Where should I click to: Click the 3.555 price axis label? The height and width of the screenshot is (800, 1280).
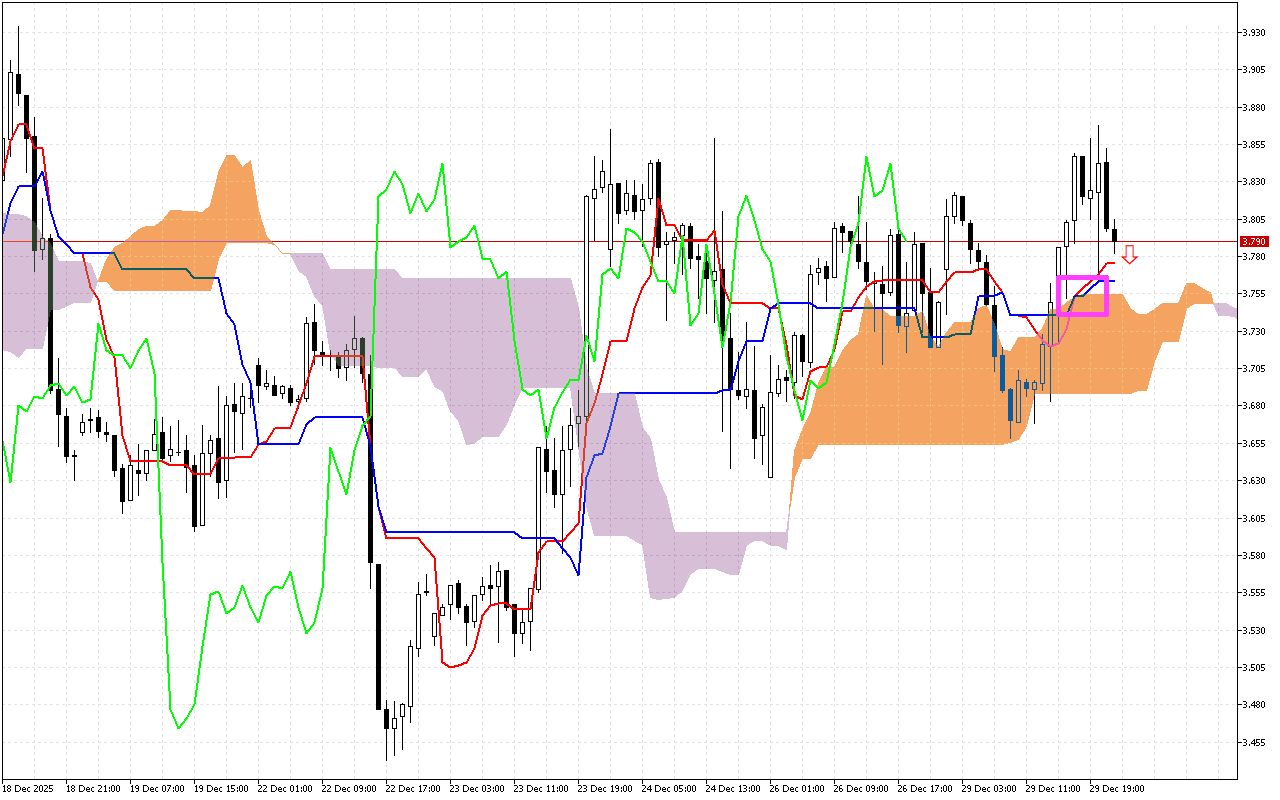(x=1253, y=593)
